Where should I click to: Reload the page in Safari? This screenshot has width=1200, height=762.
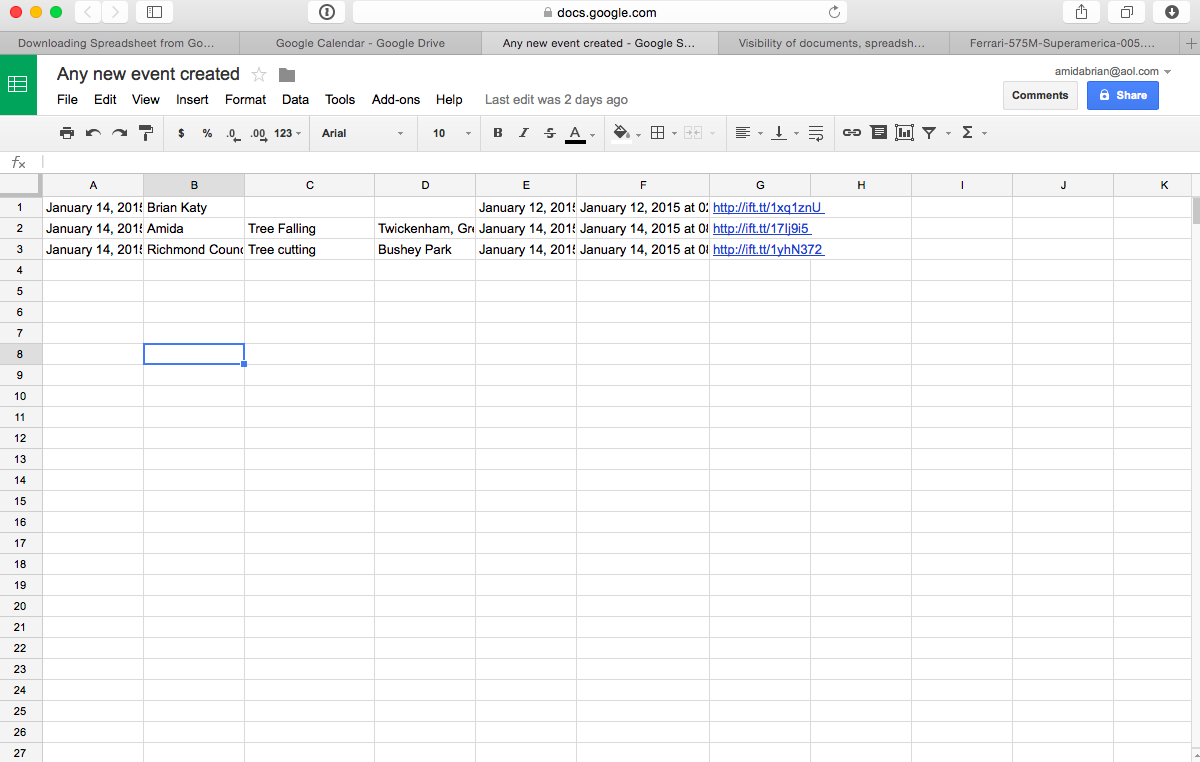tap(835, 12)
